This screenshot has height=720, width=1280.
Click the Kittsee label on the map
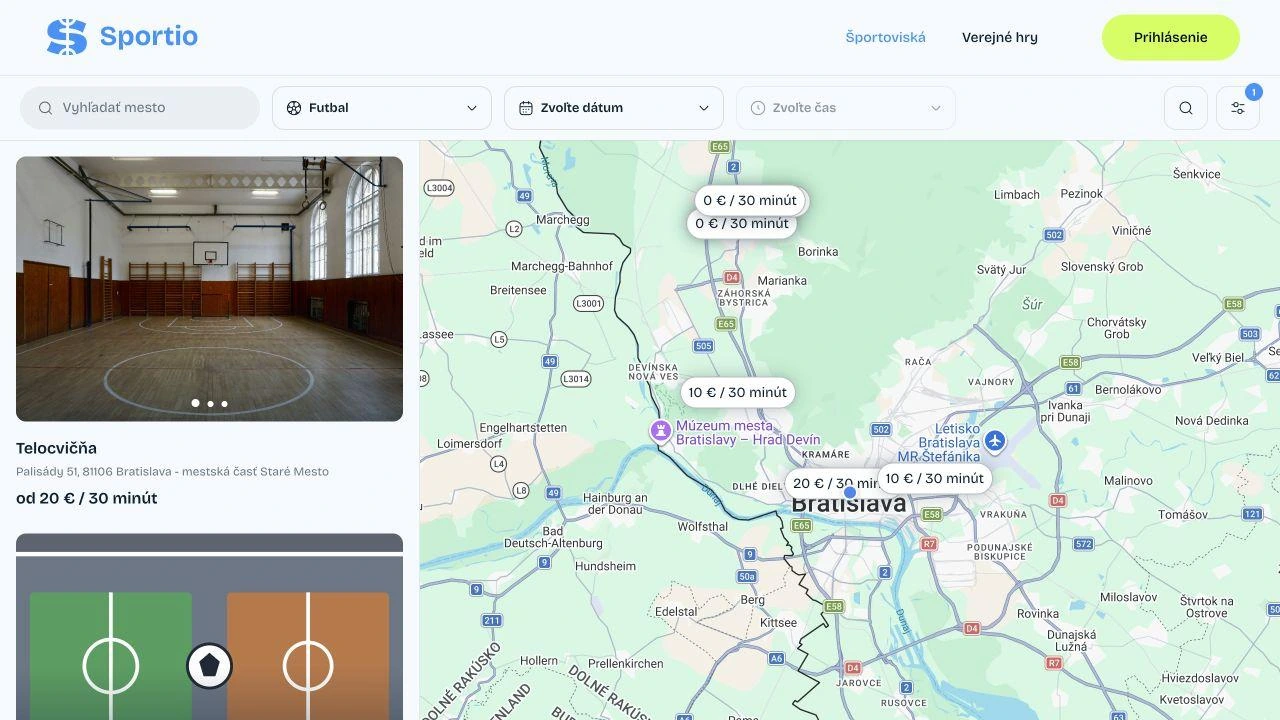coord(779,623)
